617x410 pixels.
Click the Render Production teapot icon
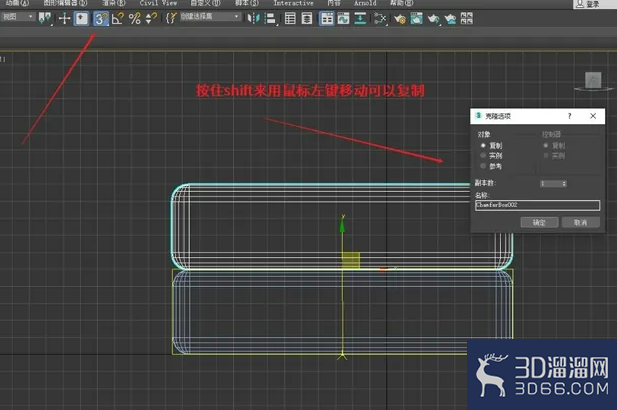coord(433,18)
